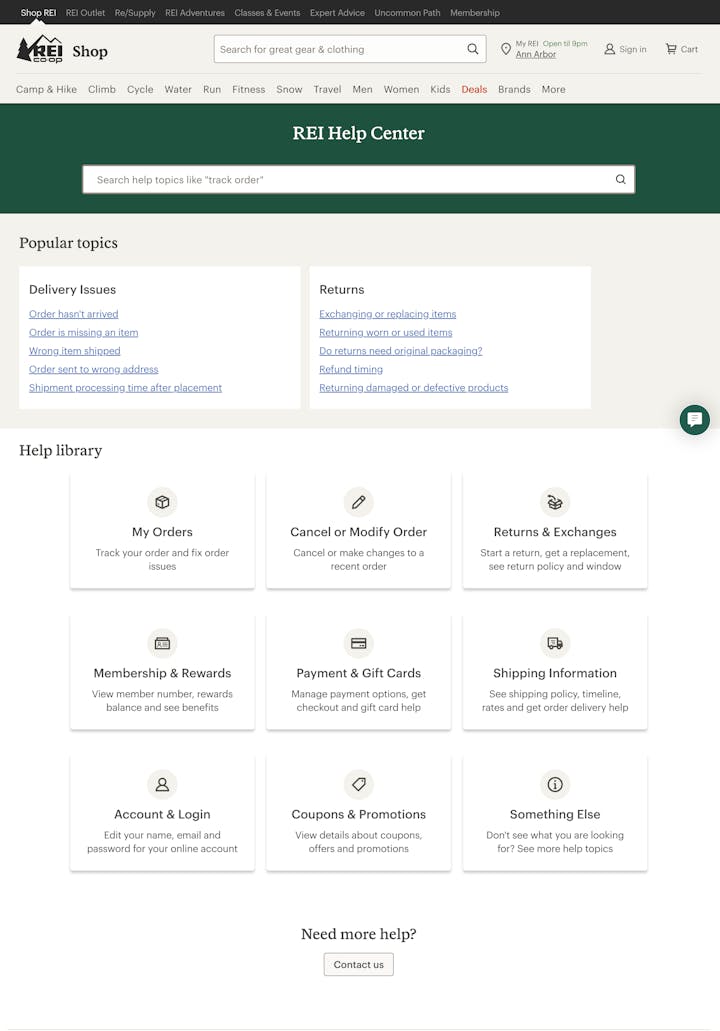720x1031 pixels.
Task: Click the help search magnifier icon
Action: (620, 180)
